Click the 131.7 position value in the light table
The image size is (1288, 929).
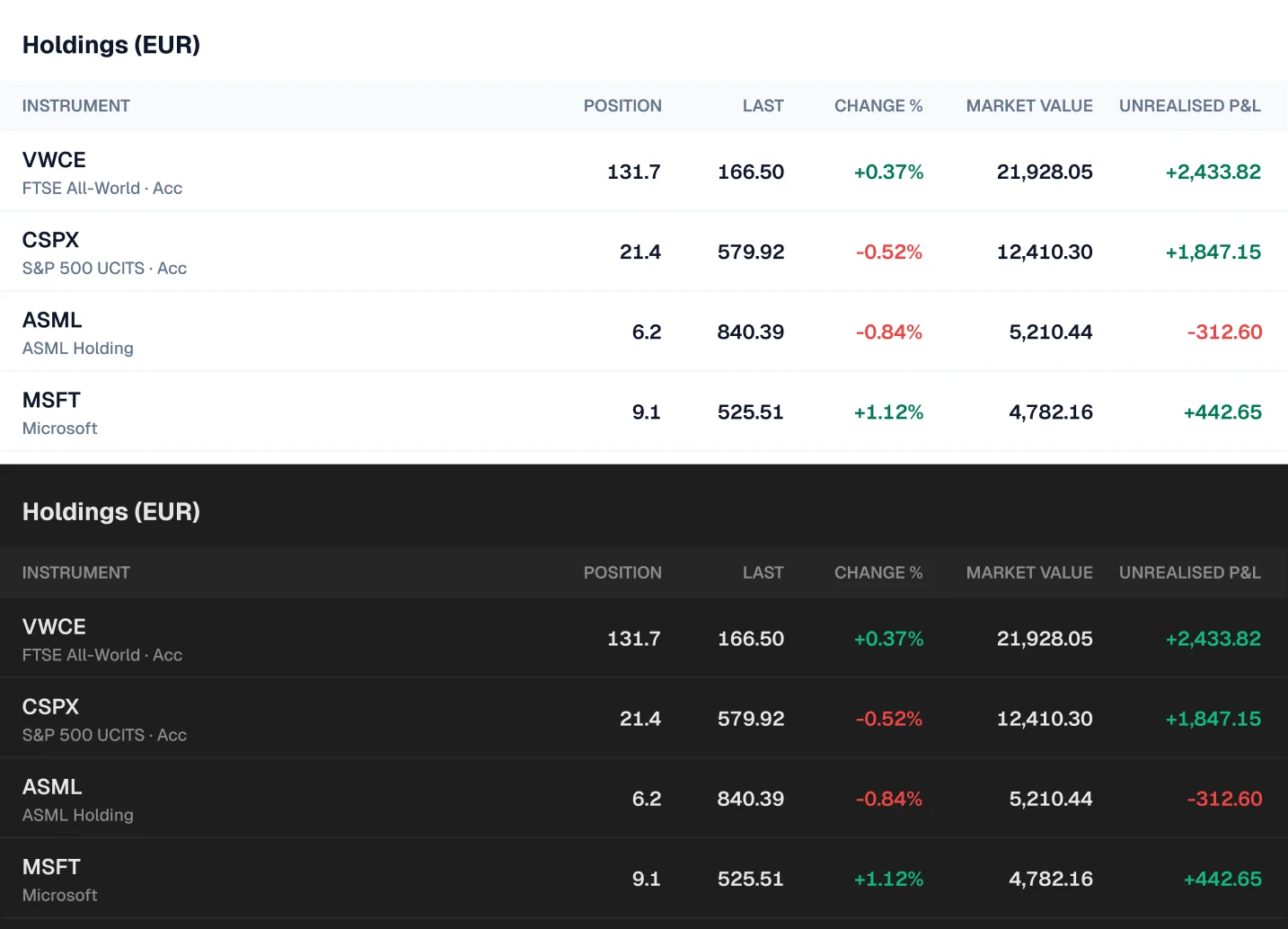(x=634, y=172)
